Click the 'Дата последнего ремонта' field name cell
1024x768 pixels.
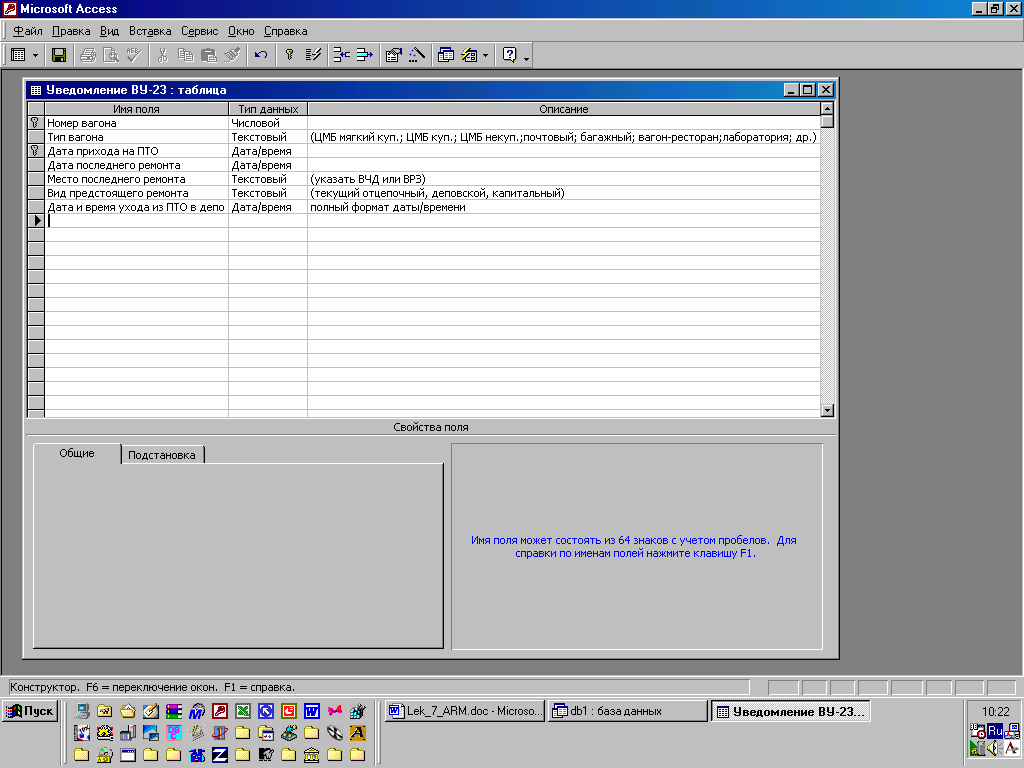[136, 165]
